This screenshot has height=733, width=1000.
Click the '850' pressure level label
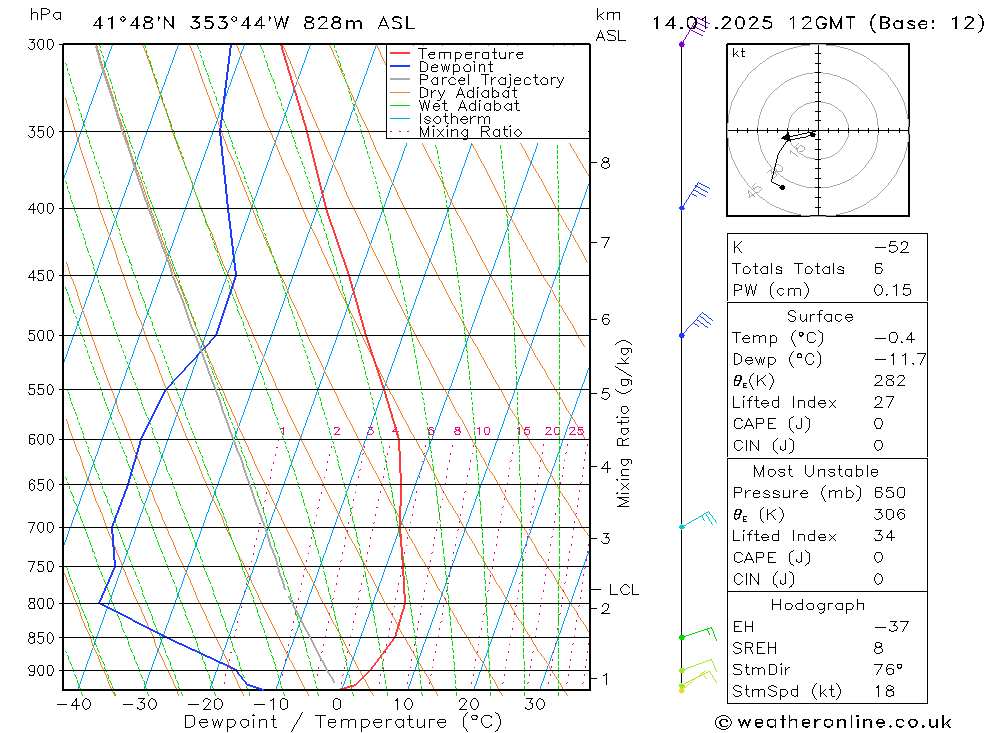pos(41,638)
